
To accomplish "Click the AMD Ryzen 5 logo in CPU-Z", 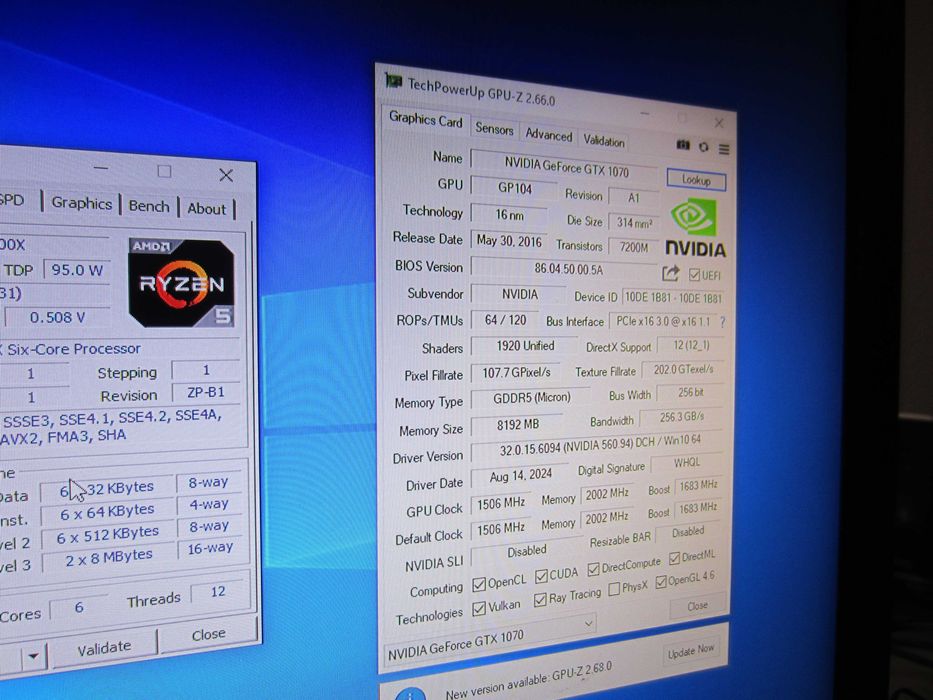I will 181,283.
